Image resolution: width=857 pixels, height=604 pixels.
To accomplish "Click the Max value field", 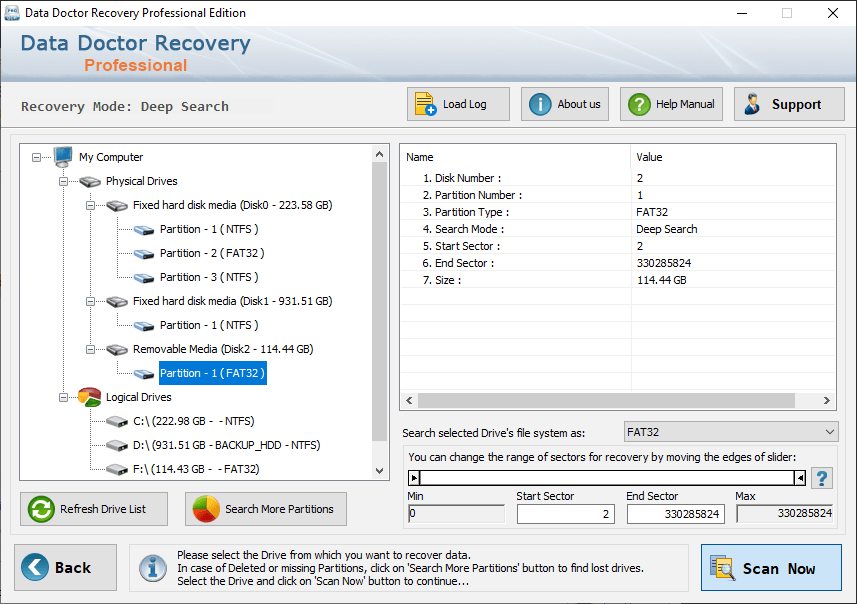I will [784, 514].
